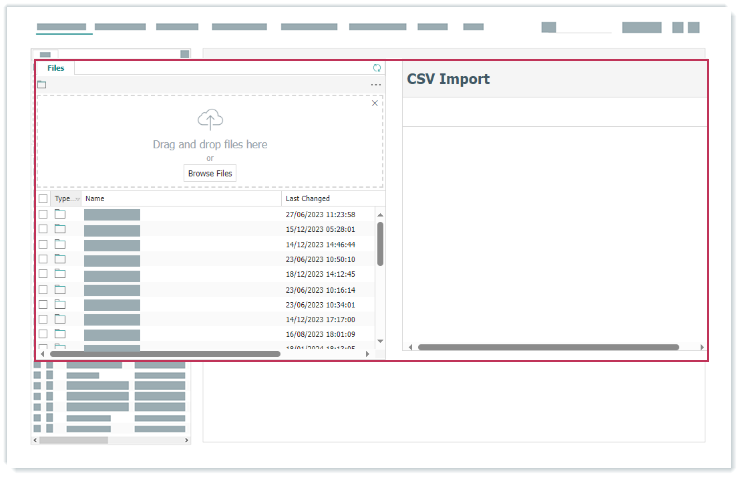Check the row dated 14/12/2023 14:46:44
The height and width of the screenshot is (478, 741).
[43, 244]
